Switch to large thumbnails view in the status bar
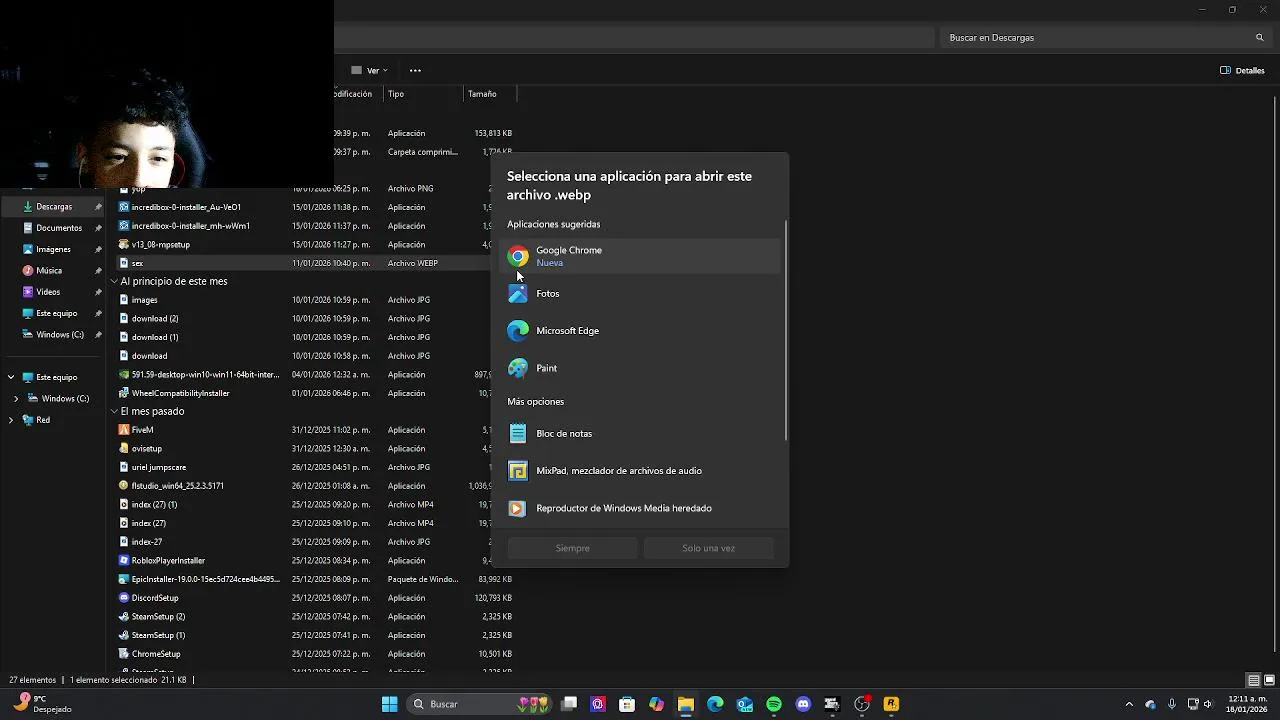The height and width of the screenshot is (720, 1280). [1269, 680]
